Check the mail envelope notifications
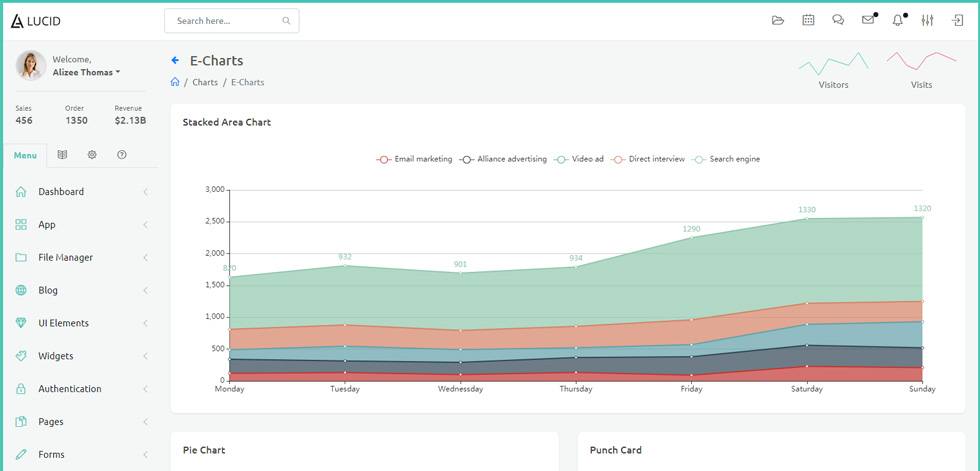Image resolution: width=980 pixels, height=471 pixels. click(x=868, y=20)
